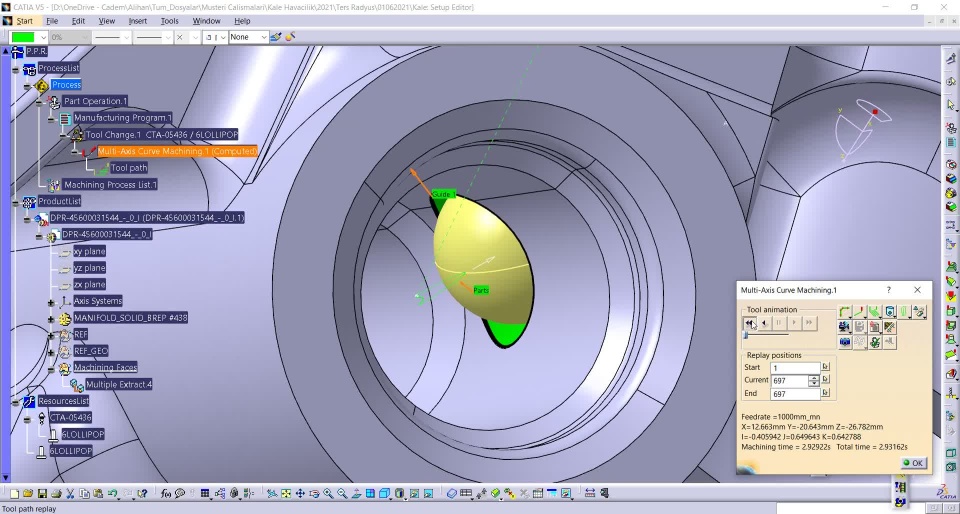Click the select End position arrow icon
960x514 pixels.
[825, 393]
